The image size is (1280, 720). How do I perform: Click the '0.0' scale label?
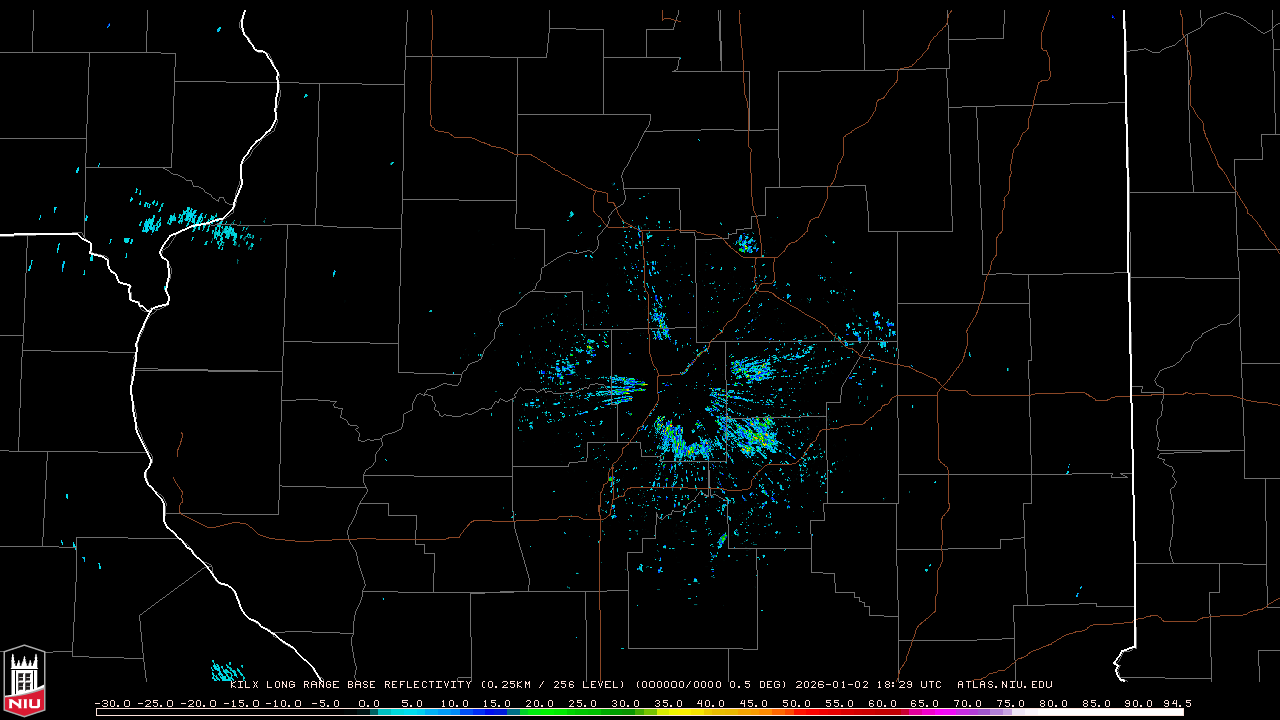pyautogui.click(x=368, y=704)
